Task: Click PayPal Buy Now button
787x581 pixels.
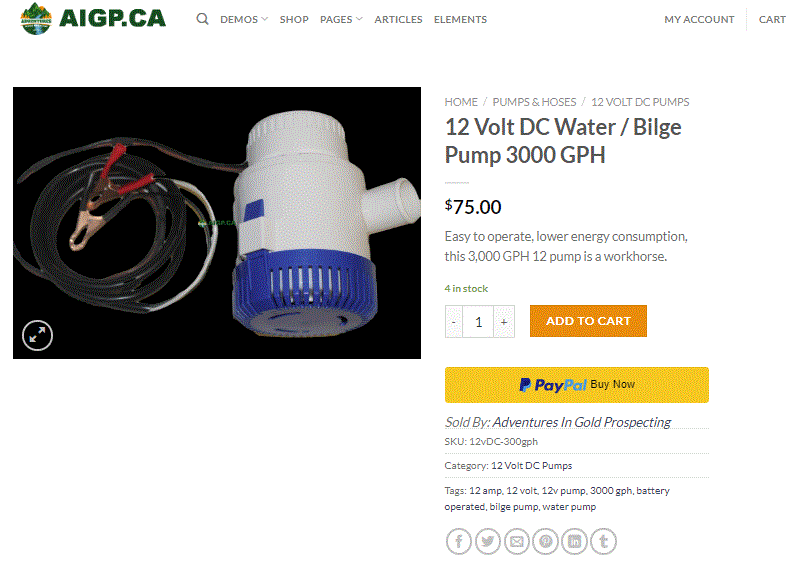Action: [x=577, y=385]
